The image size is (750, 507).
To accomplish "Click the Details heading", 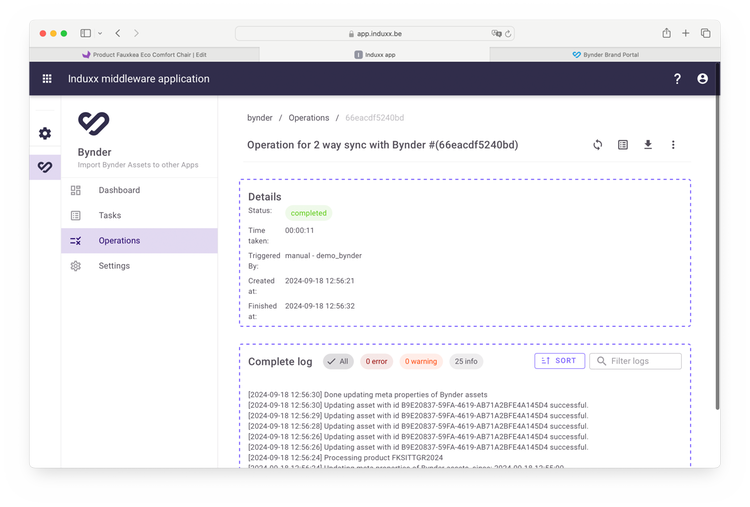I will [x=265, y=197].
